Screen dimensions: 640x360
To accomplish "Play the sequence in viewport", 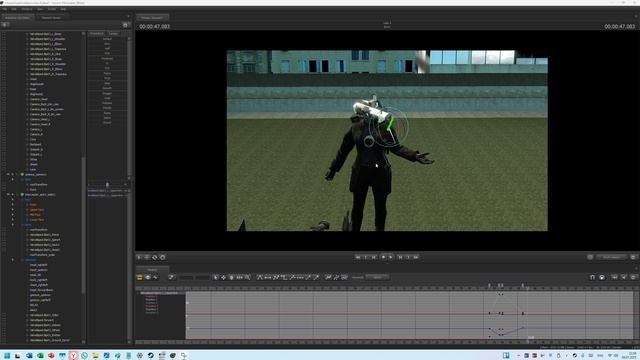I will 391,257.
